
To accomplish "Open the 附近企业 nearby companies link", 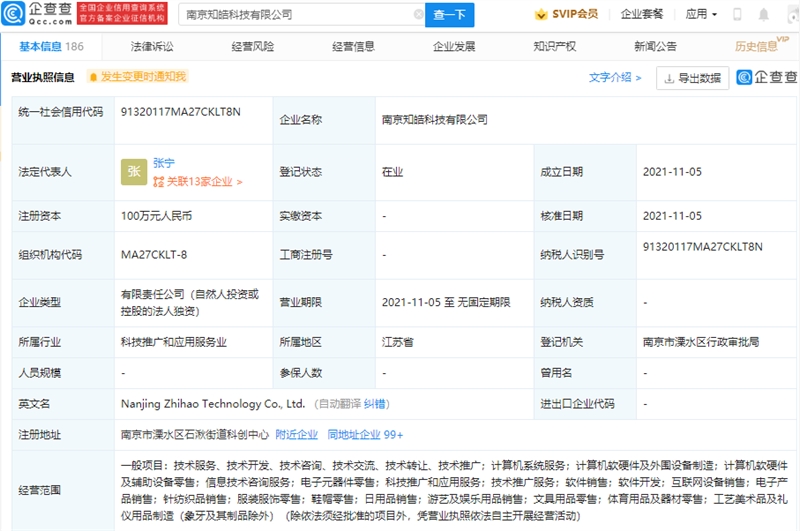I will tap(296, 435).
